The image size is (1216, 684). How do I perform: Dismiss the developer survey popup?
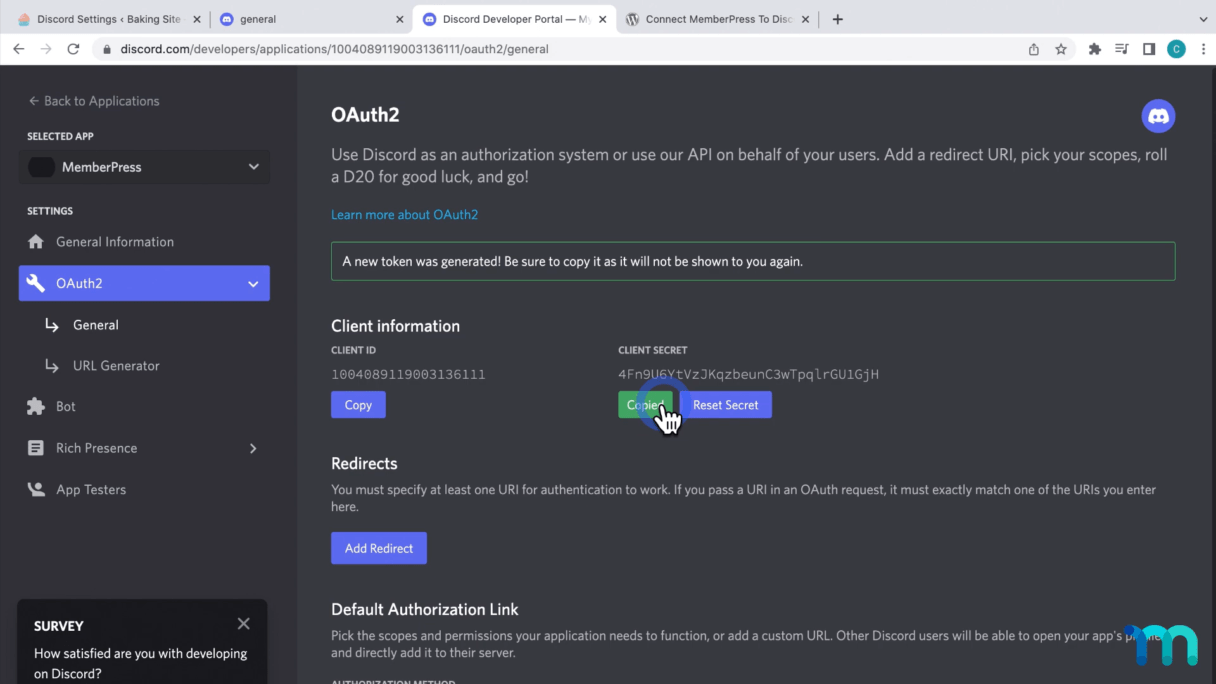click(243, 623)
